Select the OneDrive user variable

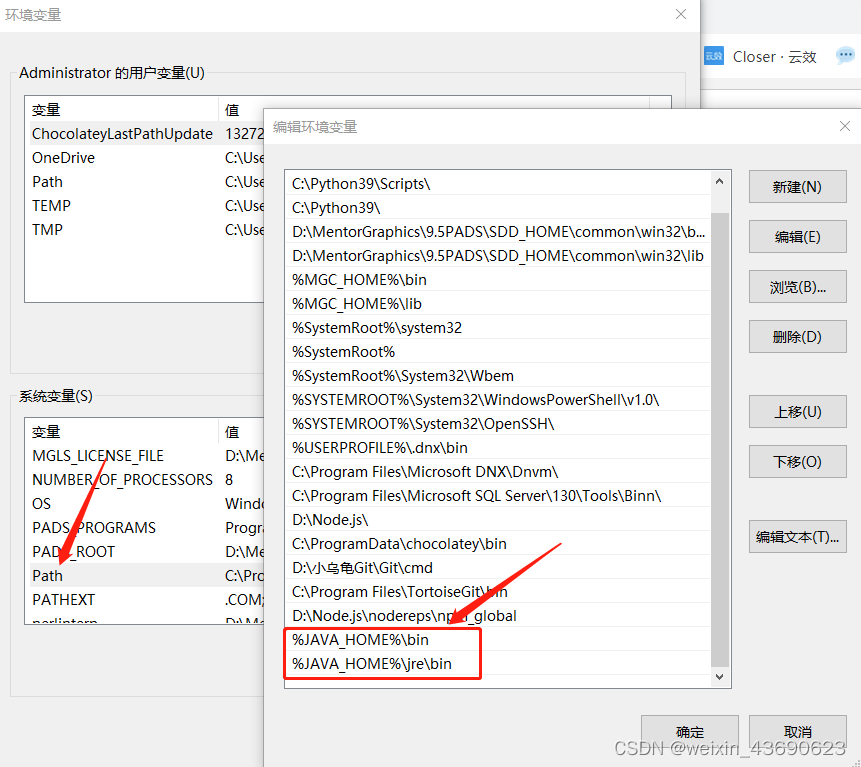coord(147,158)
